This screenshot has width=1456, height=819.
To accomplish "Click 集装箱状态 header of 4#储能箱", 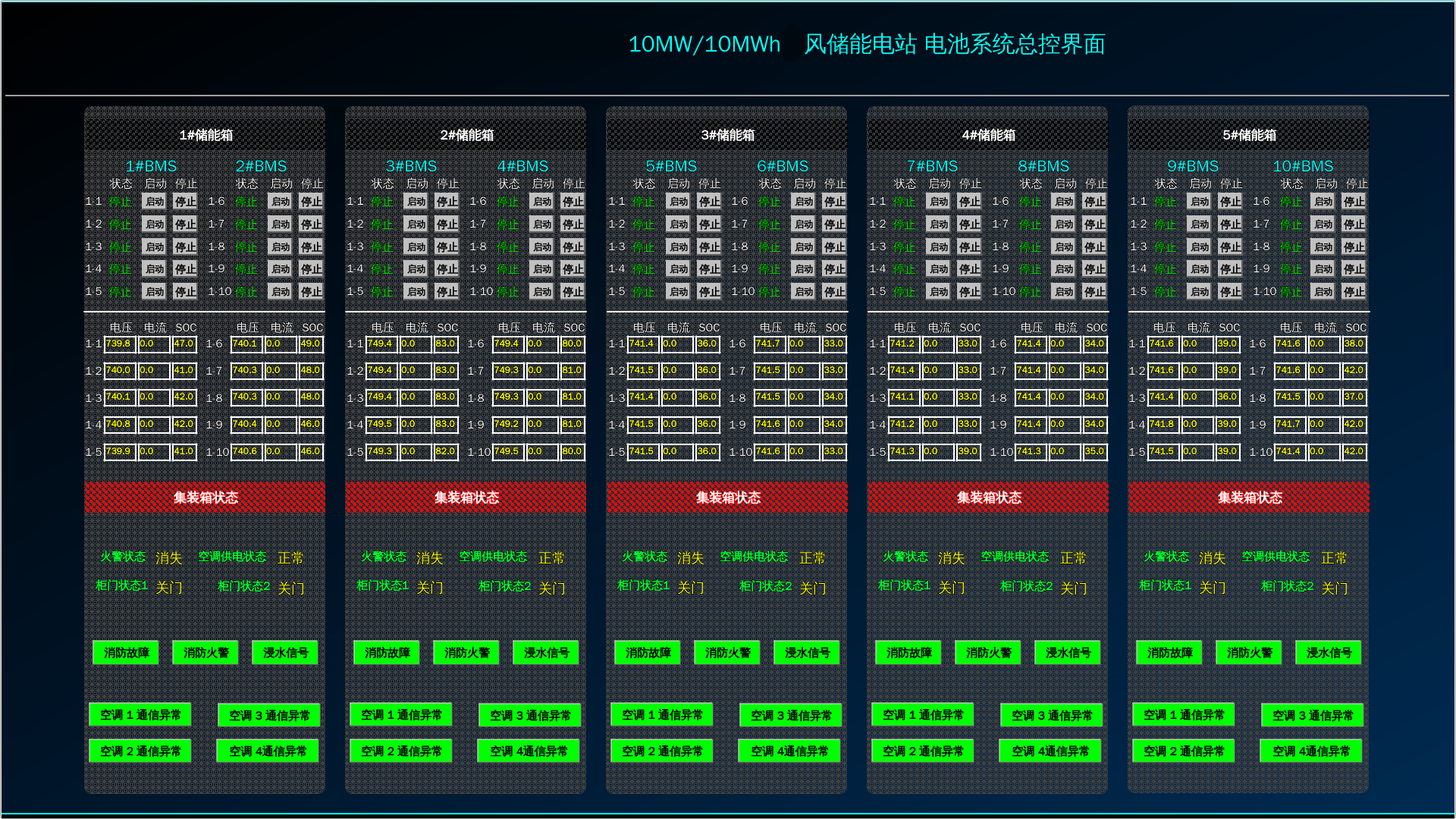I will pos(988,497).
